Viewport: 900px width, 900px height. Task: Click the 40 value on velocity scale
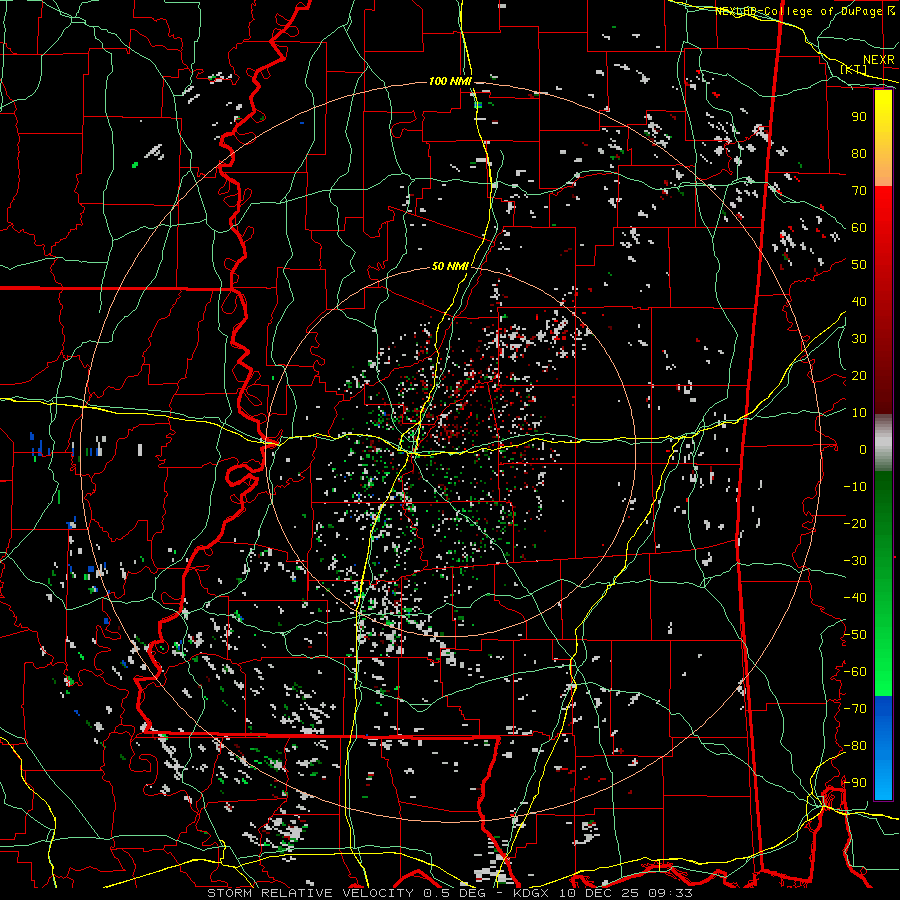click(x=859, y=301)
